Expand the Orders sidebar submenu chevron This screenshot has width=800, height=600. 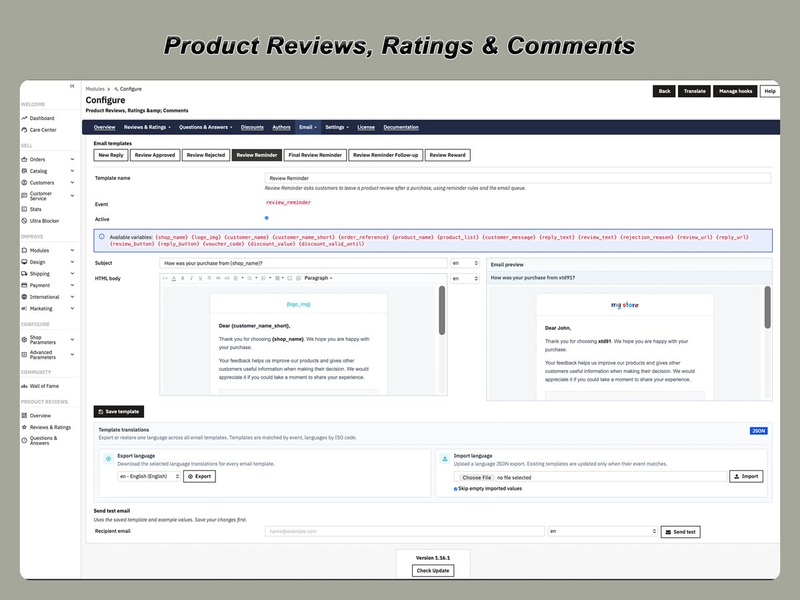[72, 160]
